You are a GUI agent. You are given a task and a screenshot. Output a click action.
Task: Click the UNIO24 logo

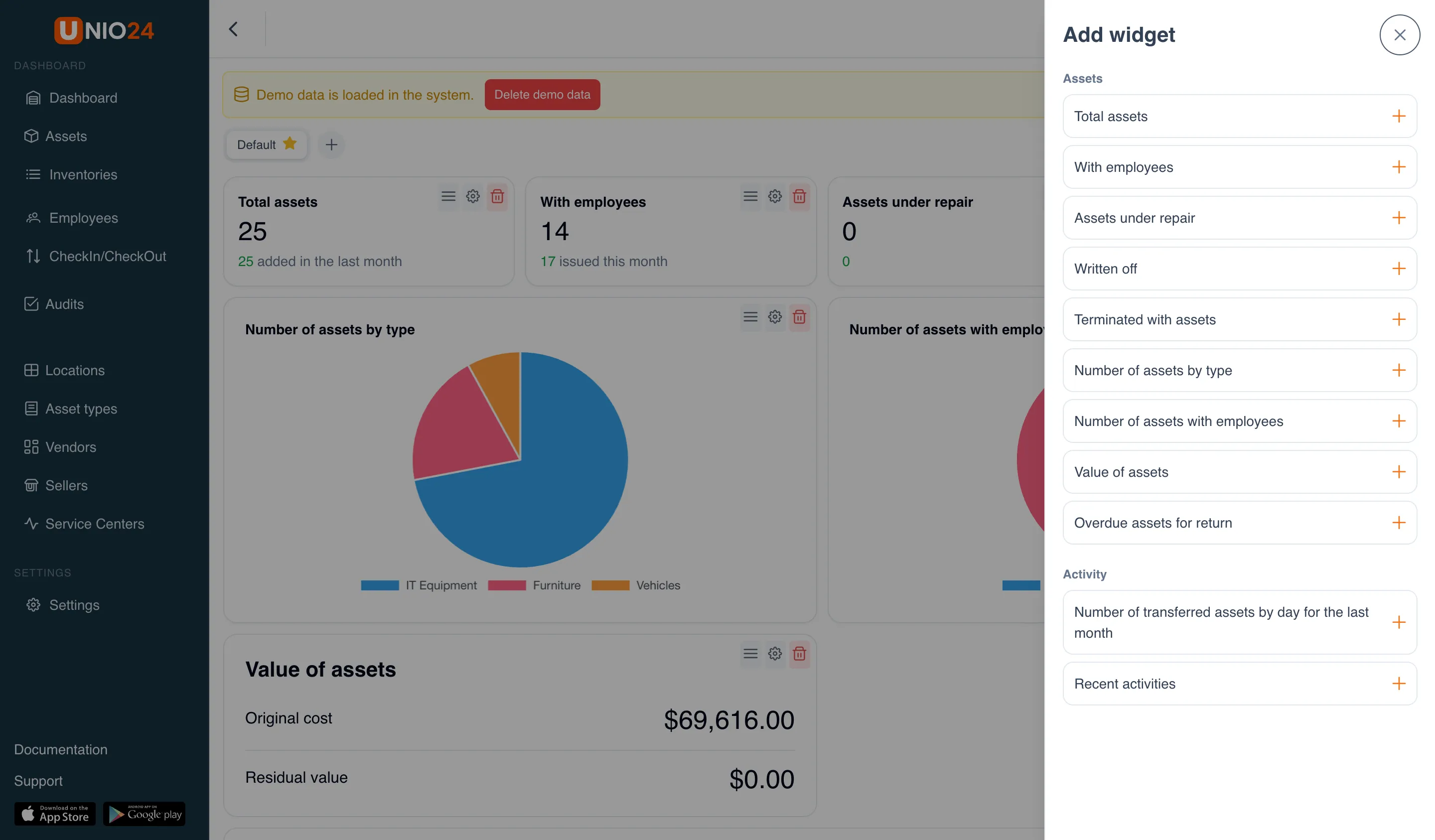tap(104, 30)
